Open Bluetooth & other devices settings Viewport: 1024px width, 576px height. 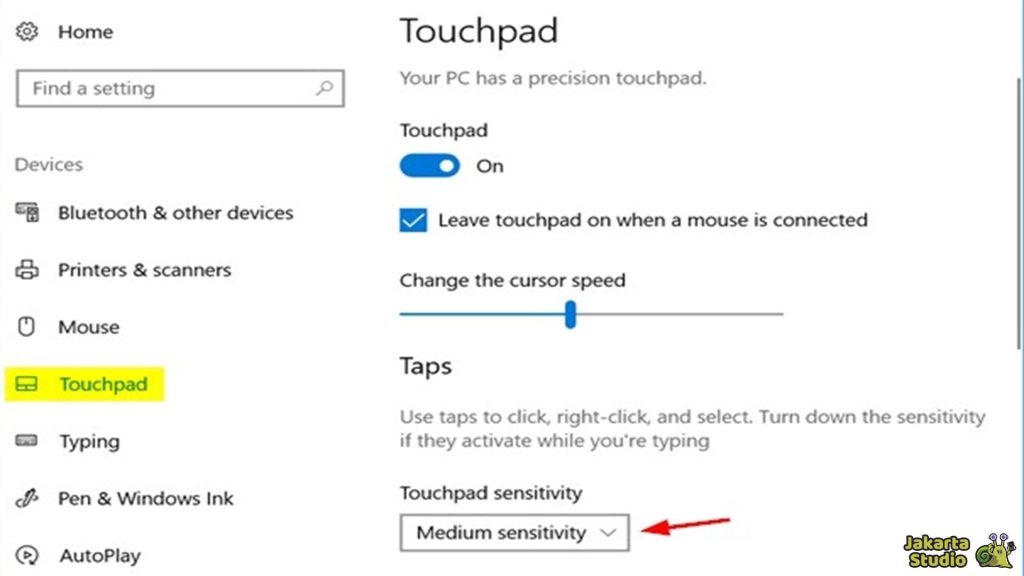pos(175,212)
